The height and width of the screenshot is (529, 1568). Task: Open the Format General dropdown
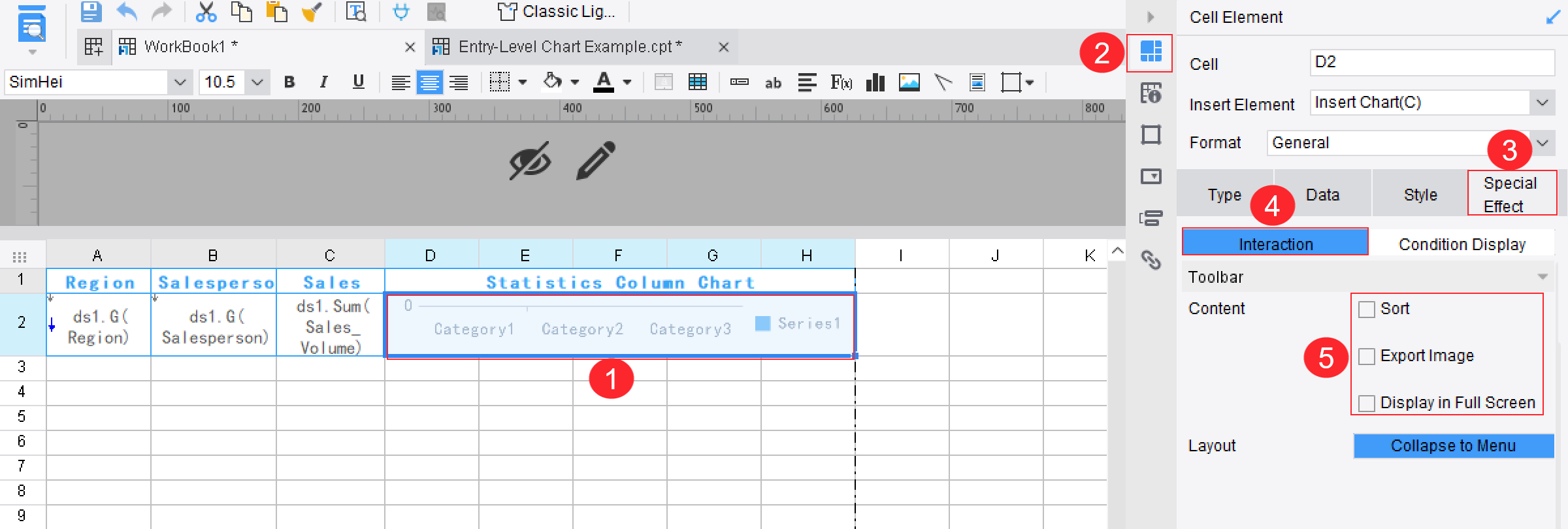(x=1543, y=143)
